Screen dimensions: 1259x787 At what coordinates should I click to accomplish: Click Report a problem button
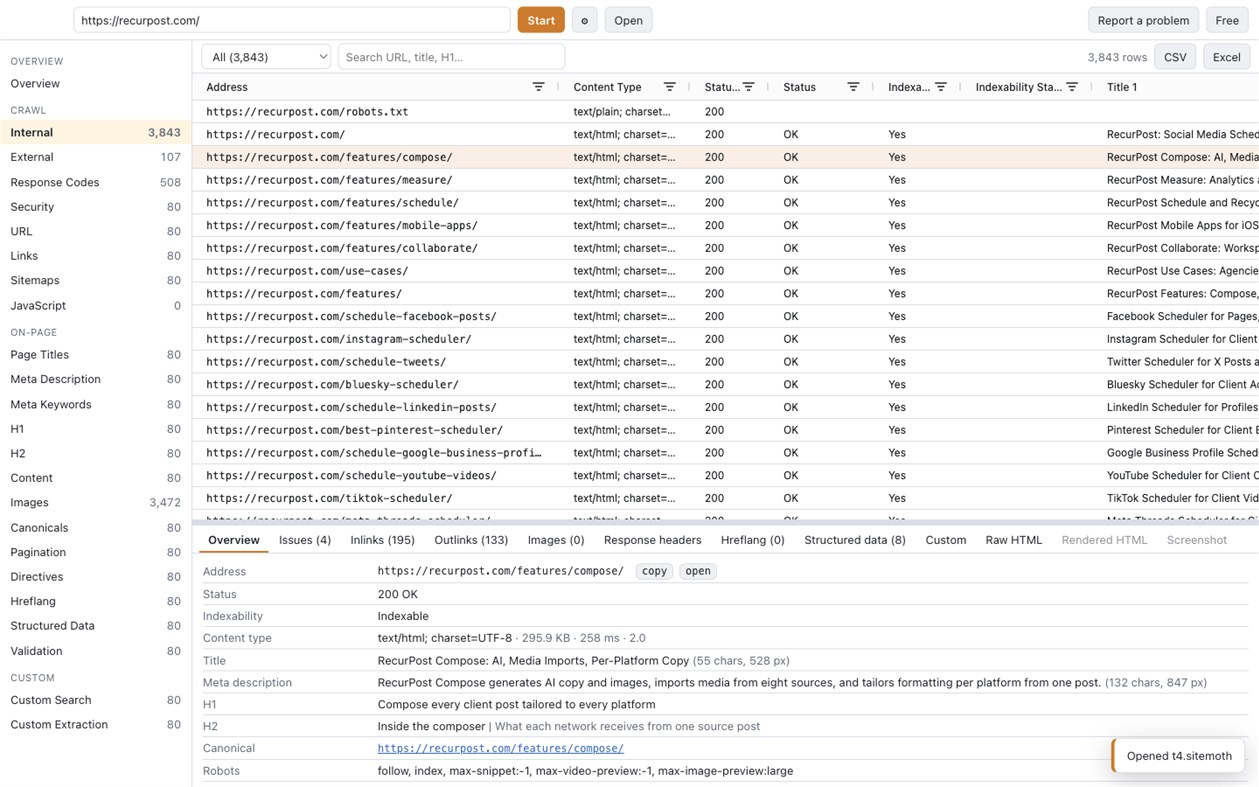point(1143,20)
